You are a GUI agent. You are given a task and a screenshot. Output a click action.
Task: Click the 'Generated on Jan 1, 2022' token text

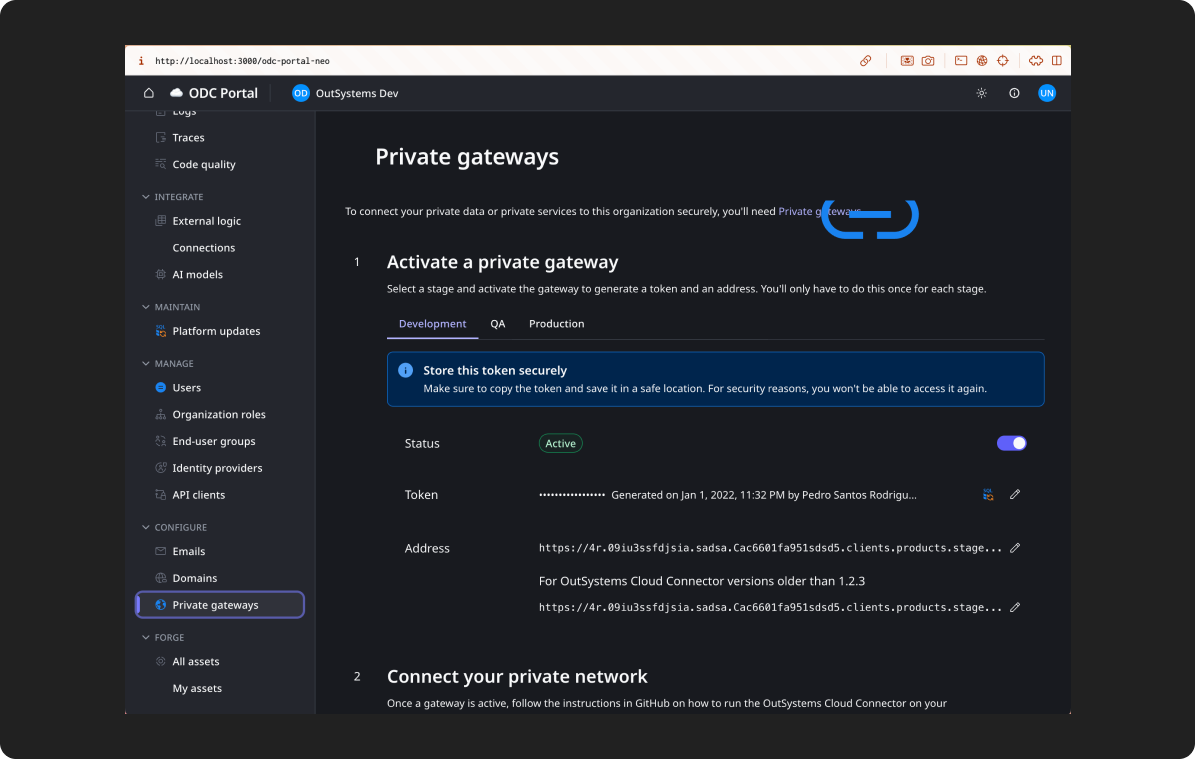pos(764,495)
